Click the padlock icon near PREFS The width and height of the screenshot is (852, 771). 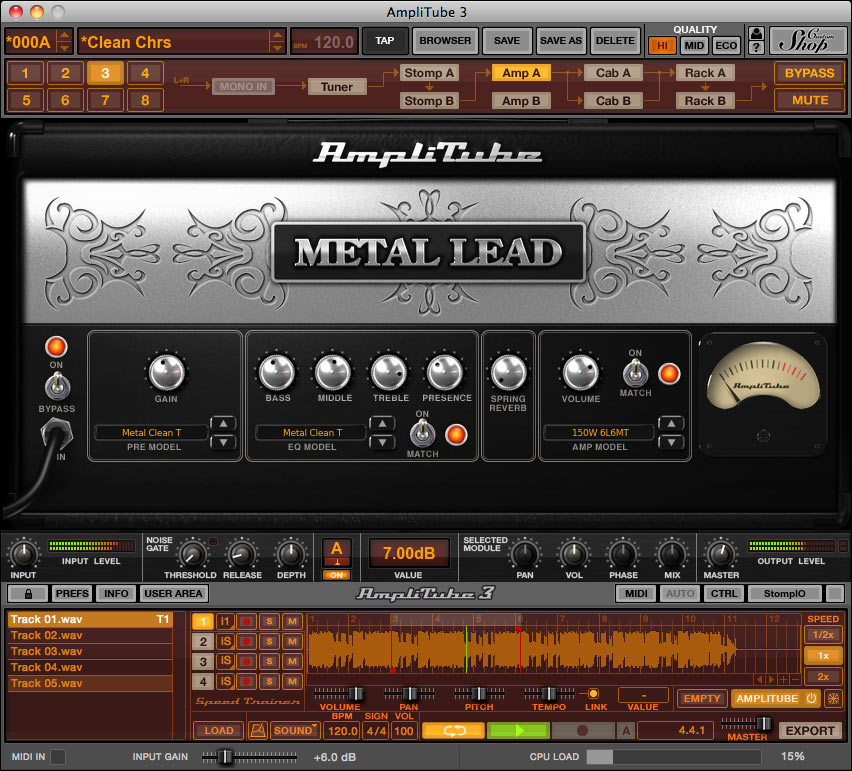(x=27, y=593)
